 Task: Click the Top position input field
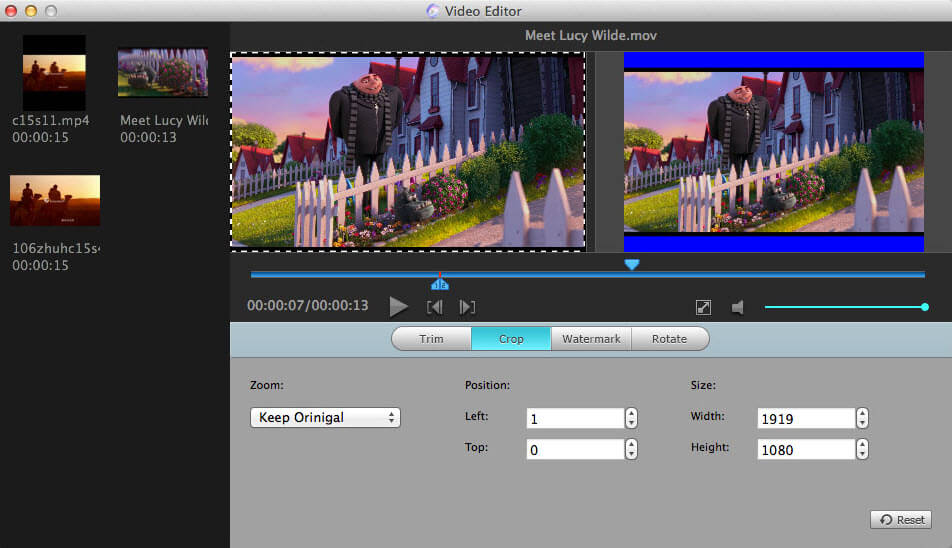[x=575, y=449]
